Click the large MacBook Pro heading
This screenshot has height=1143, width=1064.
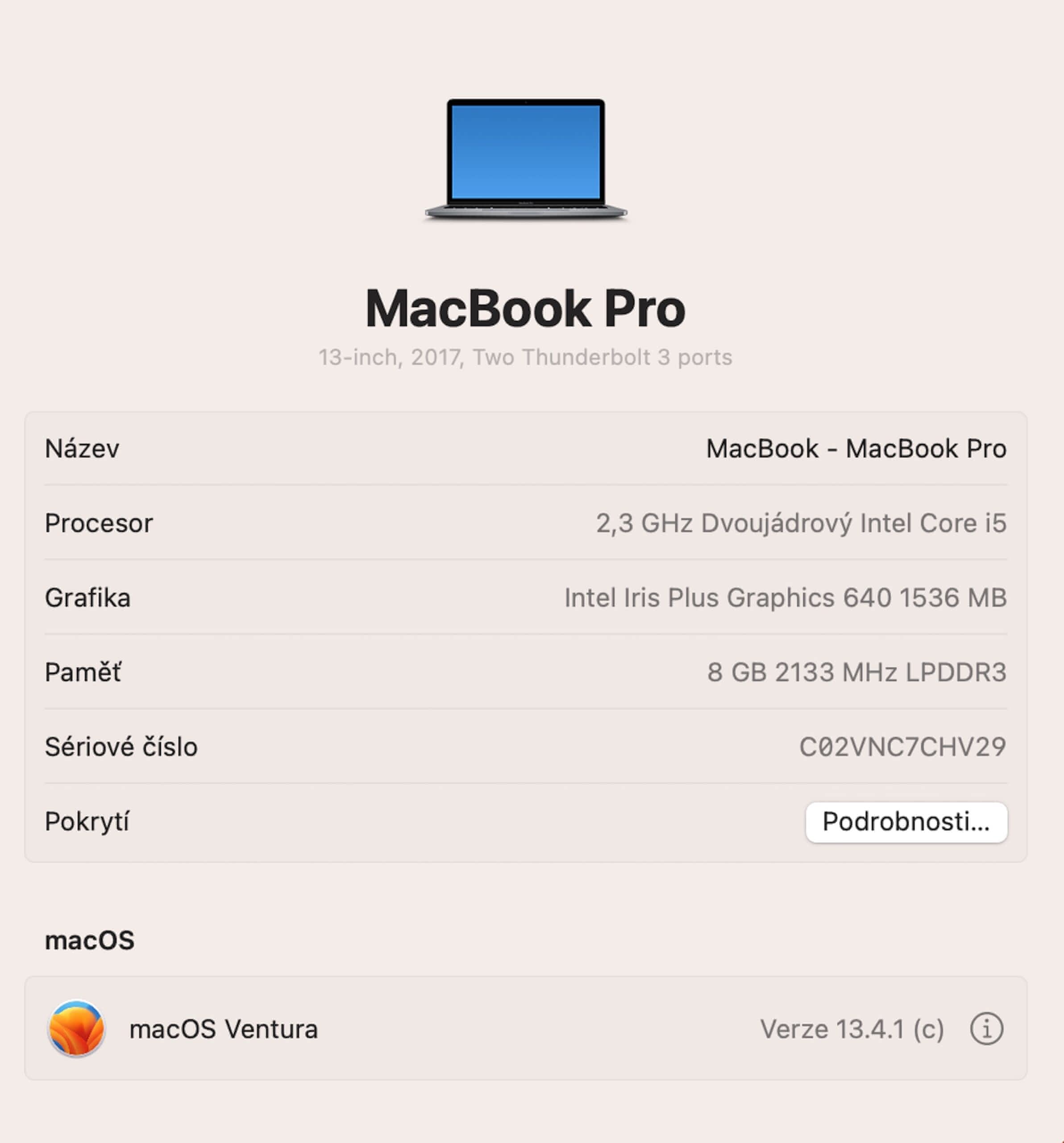coord(525,309)
